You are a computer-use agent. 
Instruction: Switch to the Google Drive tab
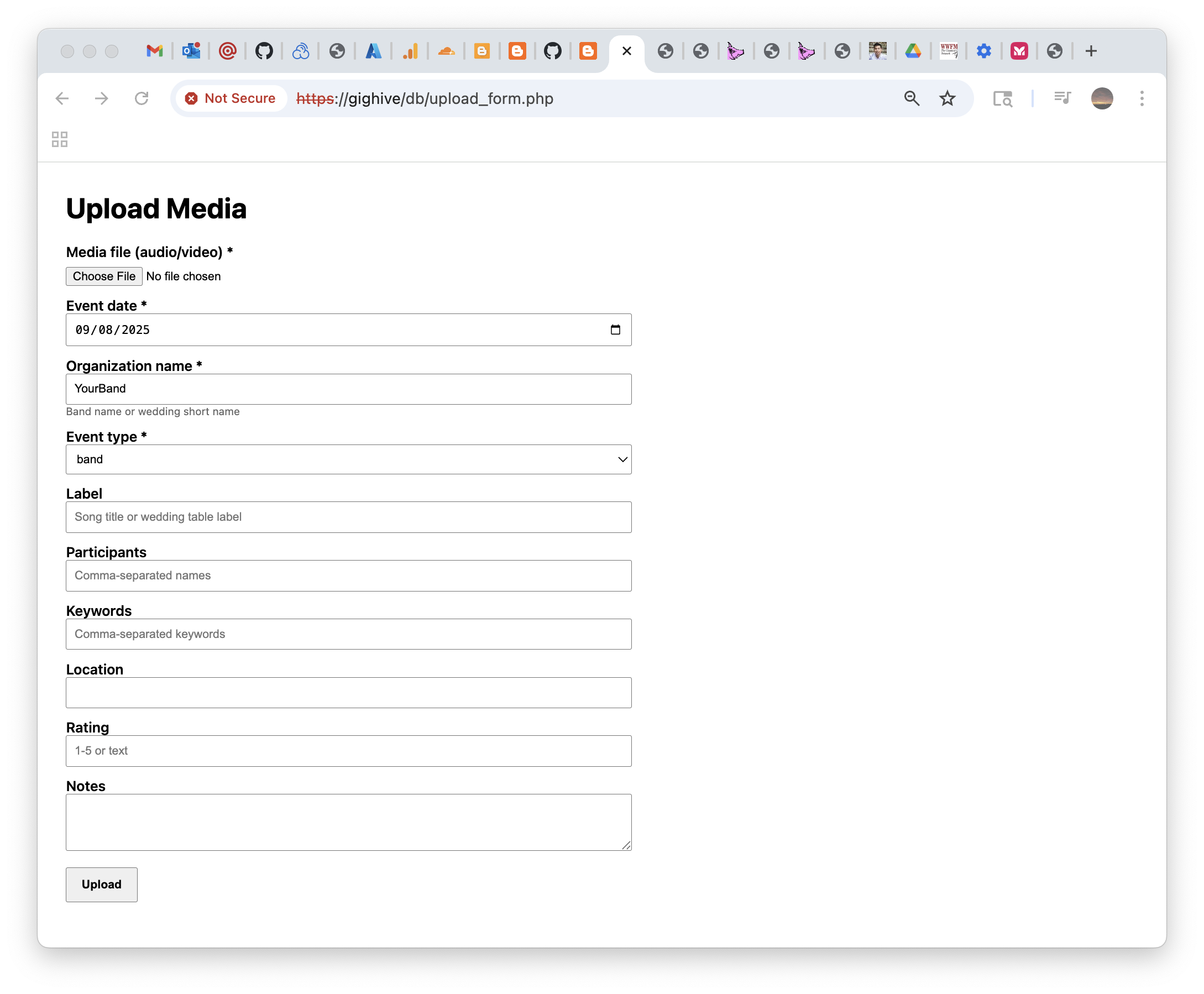coord(913,51)
